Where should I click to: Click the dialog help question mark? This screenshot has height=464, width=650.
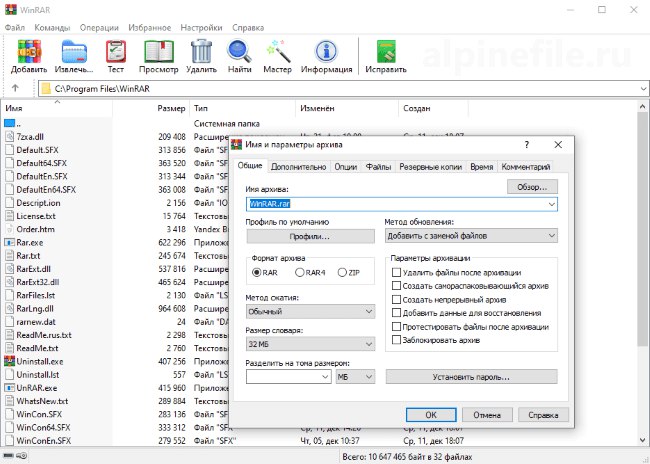[x=526, y=144]
